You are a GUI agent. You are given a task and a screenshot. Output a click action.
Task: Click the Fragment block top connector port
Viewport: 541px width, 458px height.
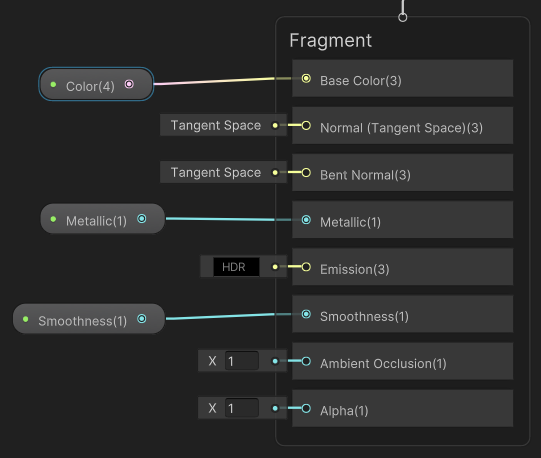403,17
